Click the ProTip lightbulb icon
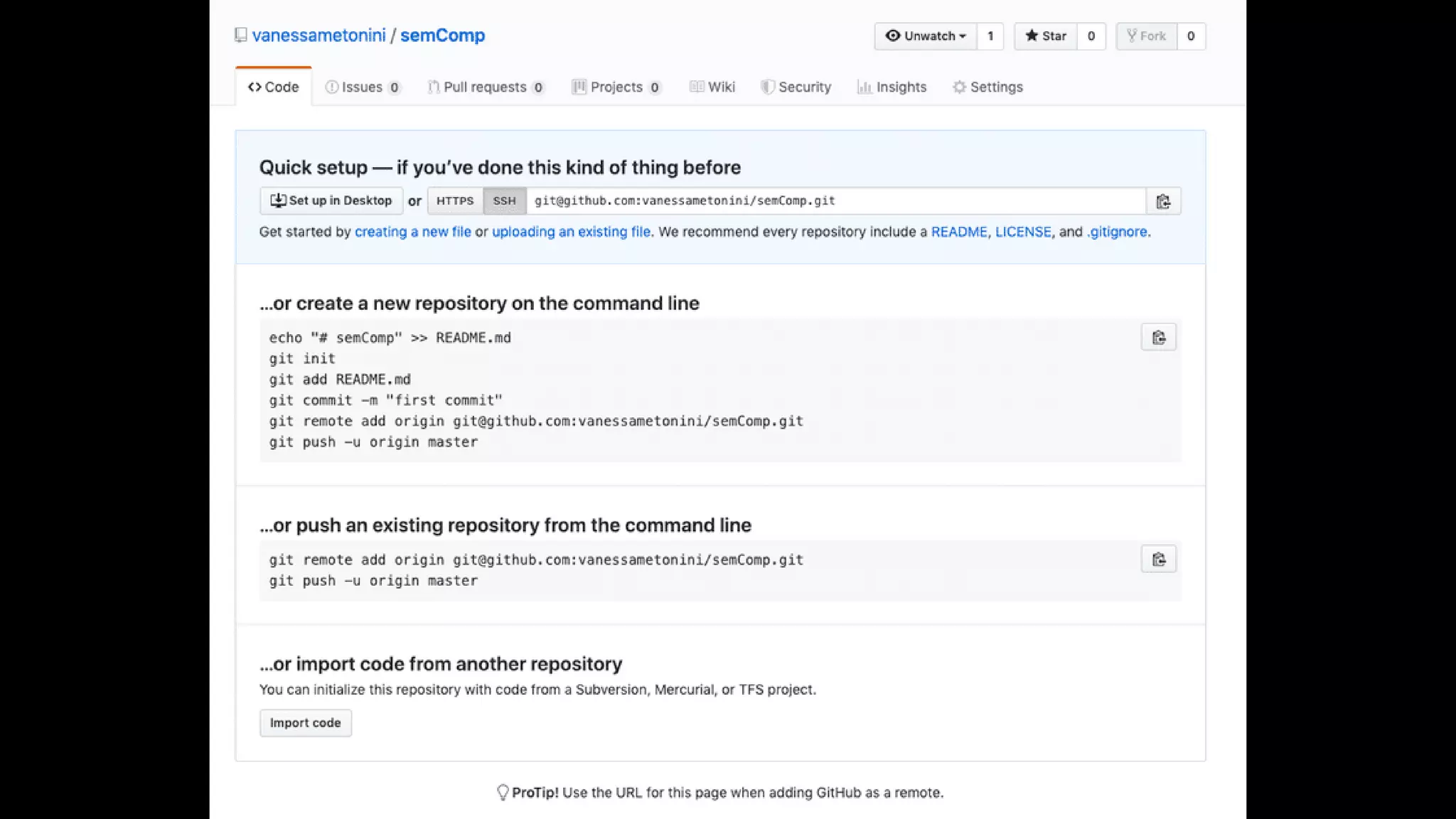This screenshot has height=819, width=1456. 502,792
